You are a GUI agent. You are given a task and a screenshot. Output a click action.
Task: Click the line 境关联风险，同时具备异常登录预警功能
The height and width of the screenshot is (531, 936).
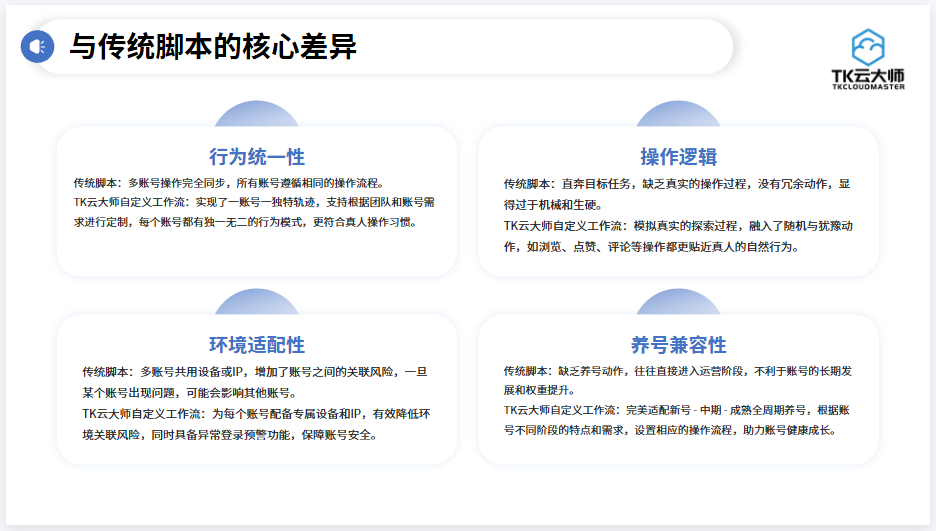(232, 434)
